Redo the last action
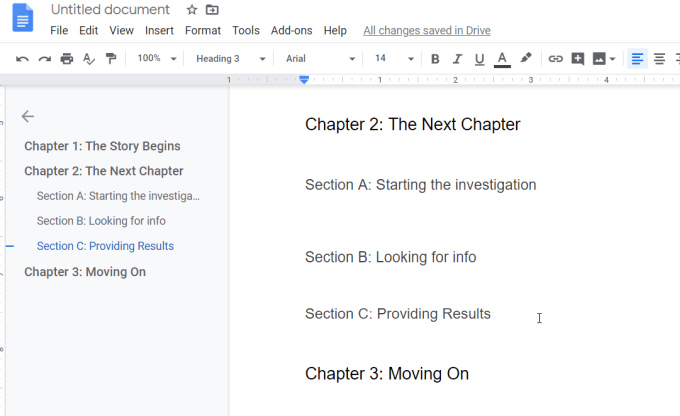680x416 pixels. click(45, 59)
